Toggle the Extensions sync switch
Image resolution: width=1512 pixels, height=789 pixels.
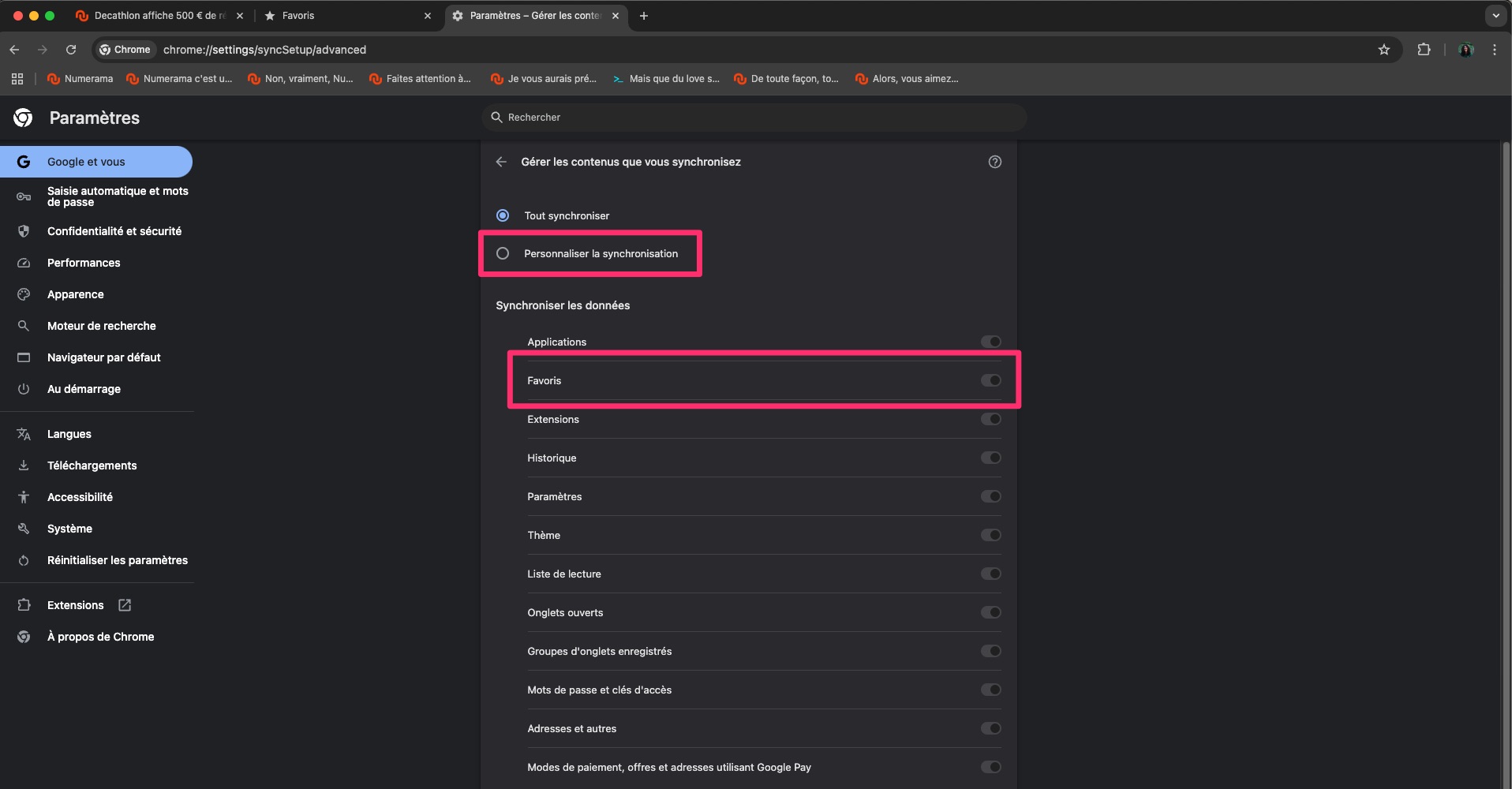991,419
